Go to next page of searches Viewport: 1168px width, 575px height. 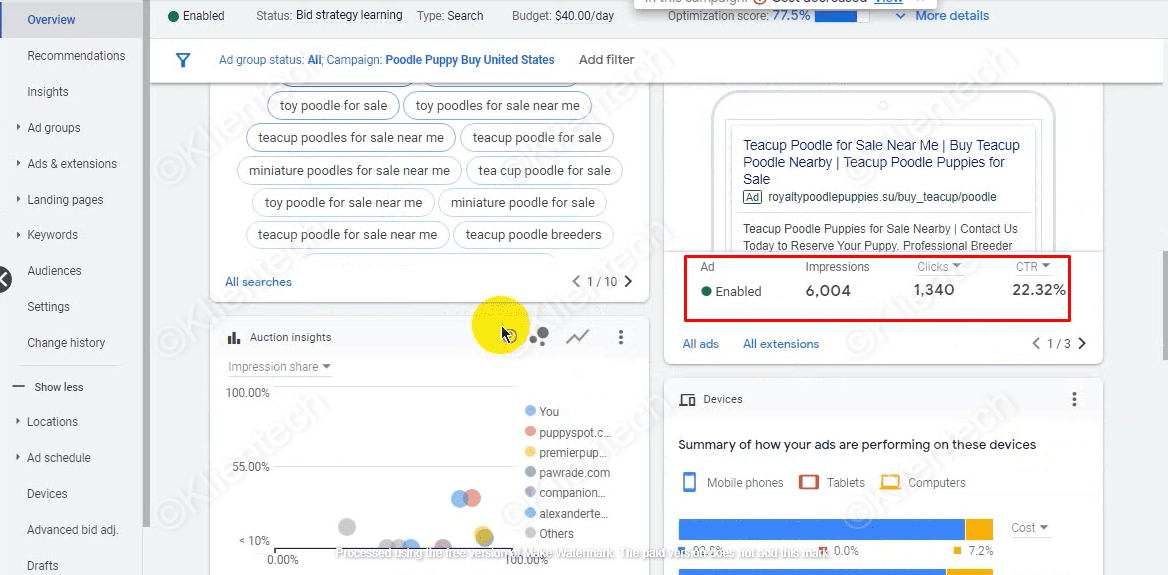point(628,282)
